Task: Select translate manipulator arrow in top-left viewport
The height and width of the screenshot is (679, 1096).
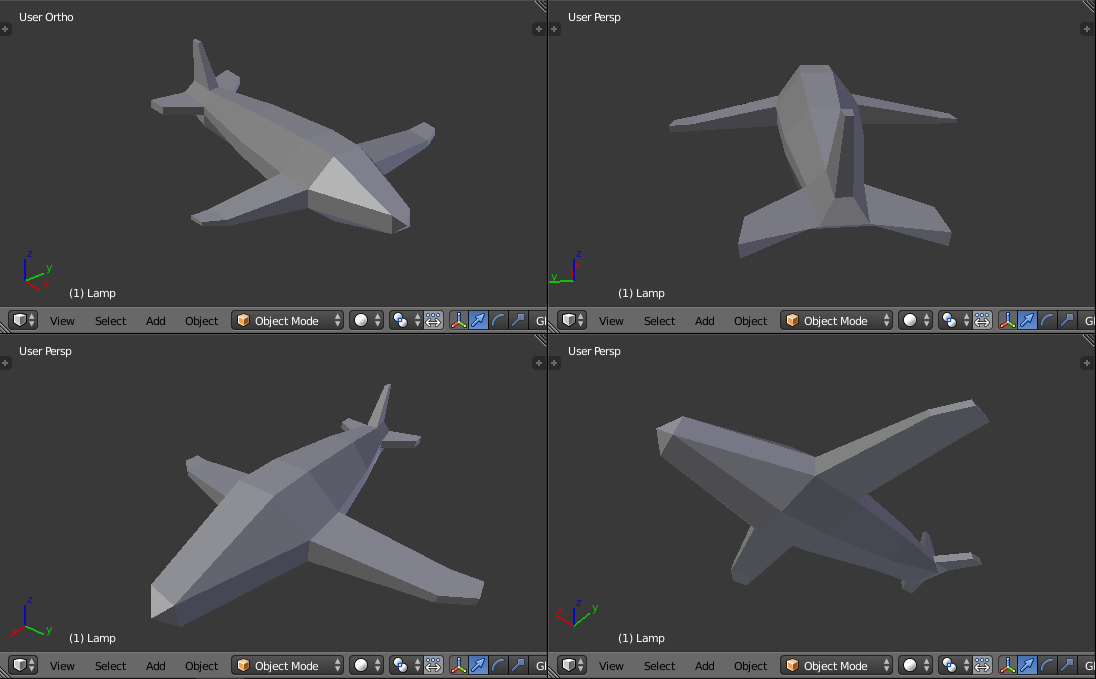Action: click(478, 320)
